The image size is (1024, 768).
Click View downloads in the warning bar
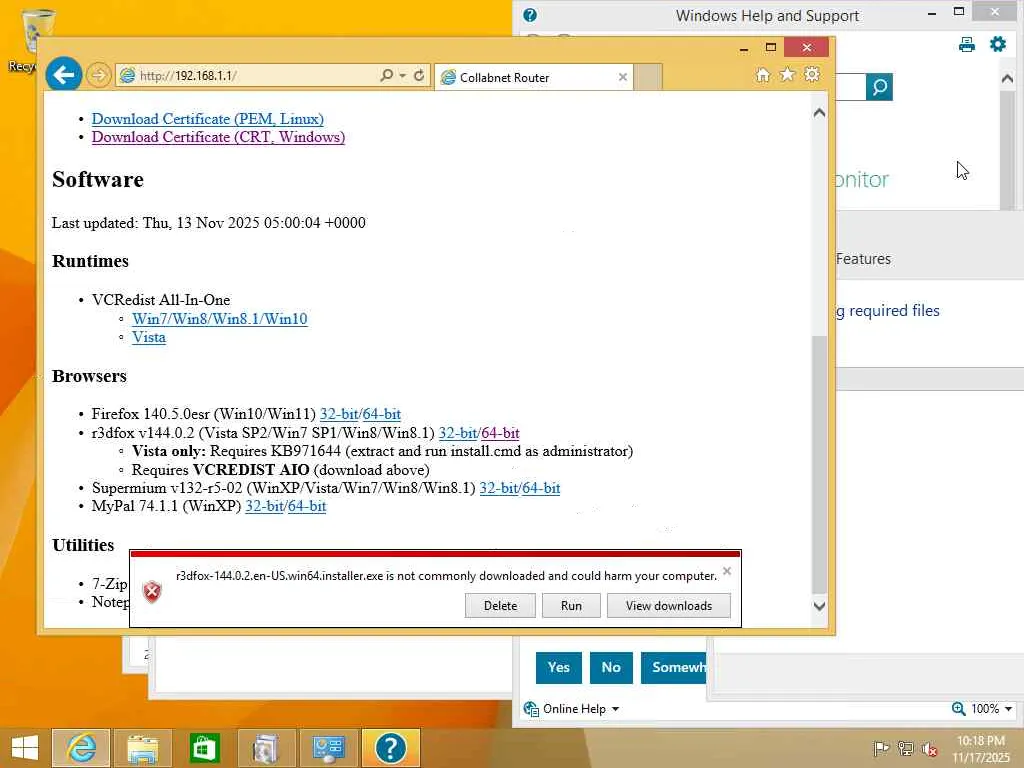669,605
